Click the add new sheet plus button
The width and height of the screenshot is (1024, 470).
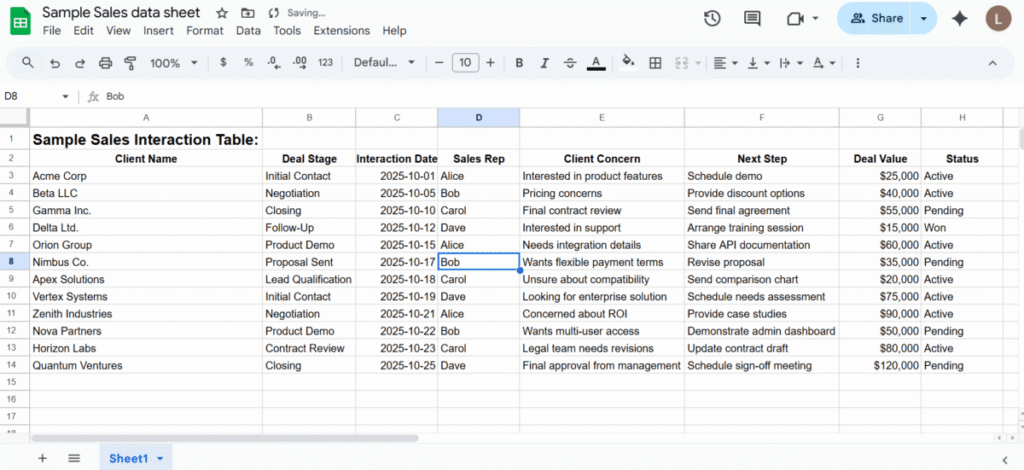point(42,458)
